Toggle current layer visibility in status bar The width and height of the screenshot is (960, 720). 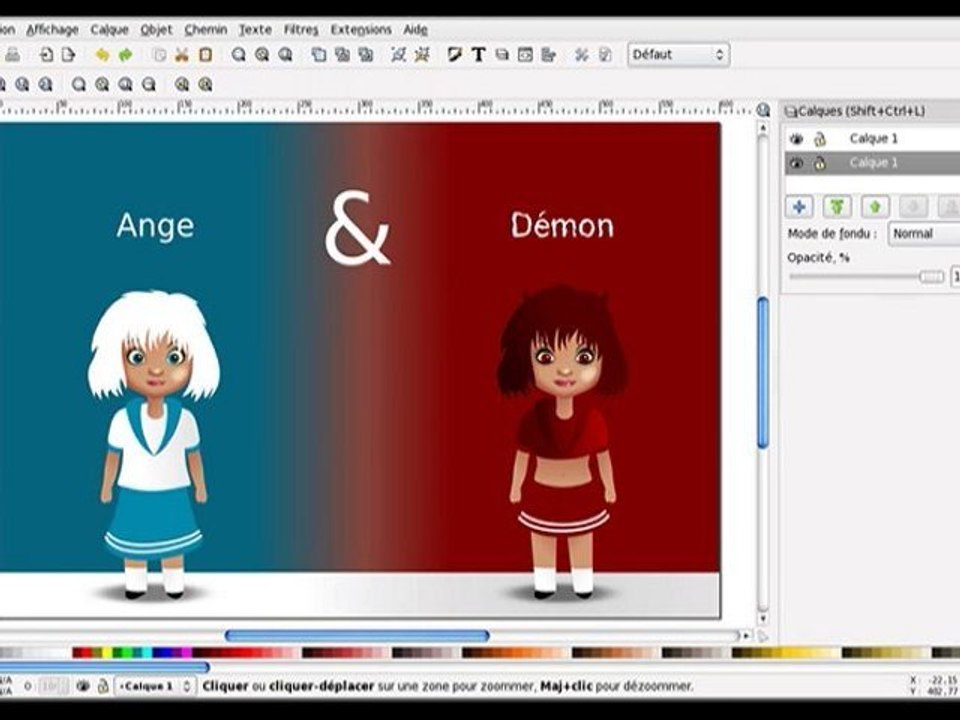(x=83, y=686)
